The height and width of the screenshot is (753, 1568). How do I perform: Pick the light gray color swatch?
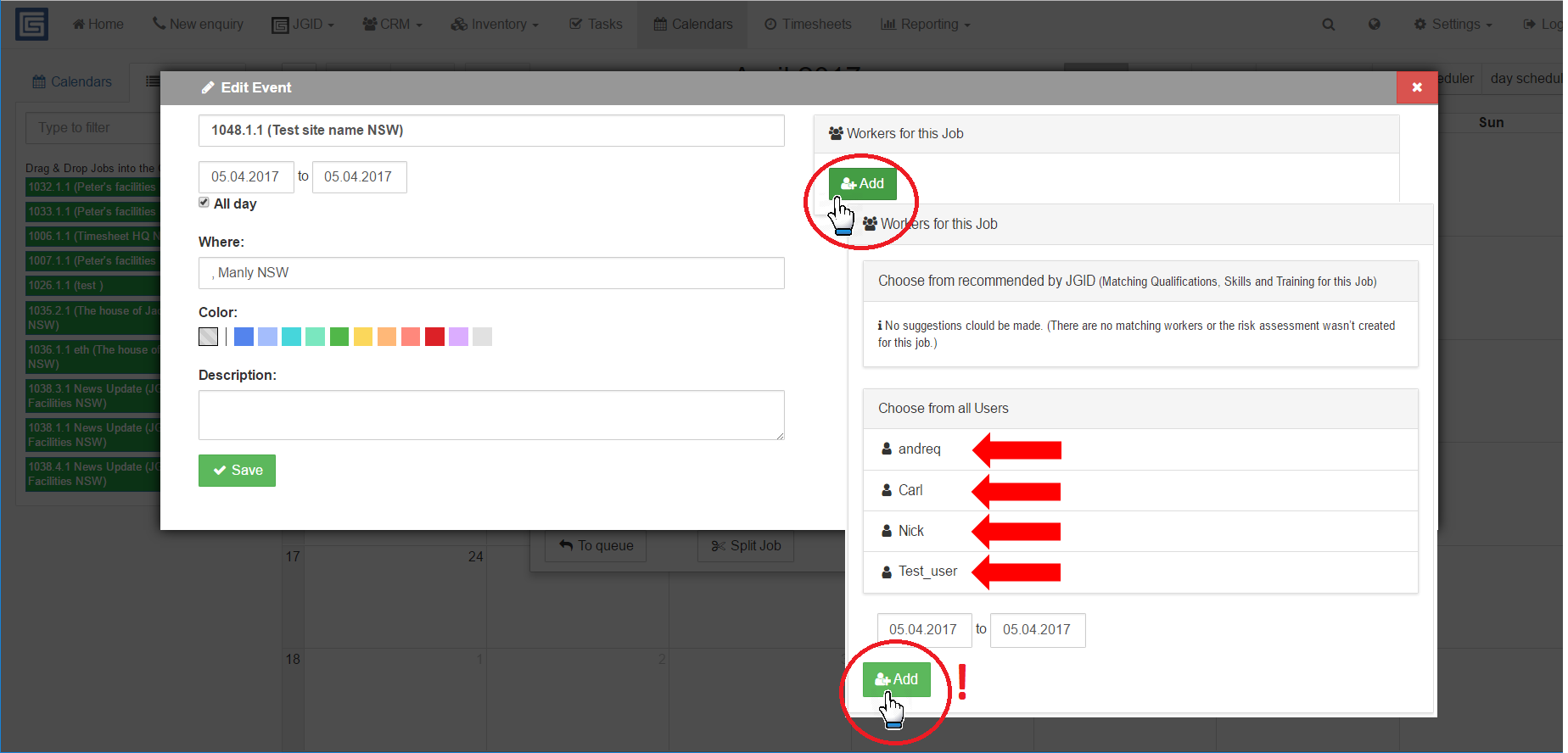(x=482, y=337)
